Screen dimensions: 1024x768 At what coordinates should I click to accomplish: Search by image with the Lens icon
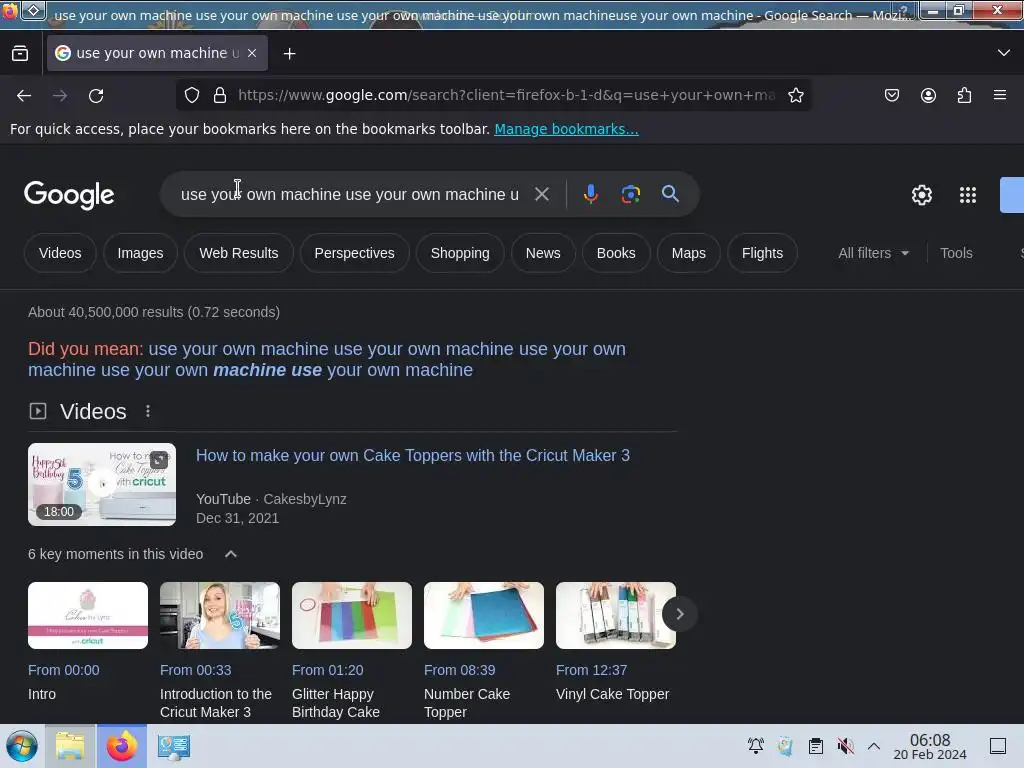[x=630, y=194]
